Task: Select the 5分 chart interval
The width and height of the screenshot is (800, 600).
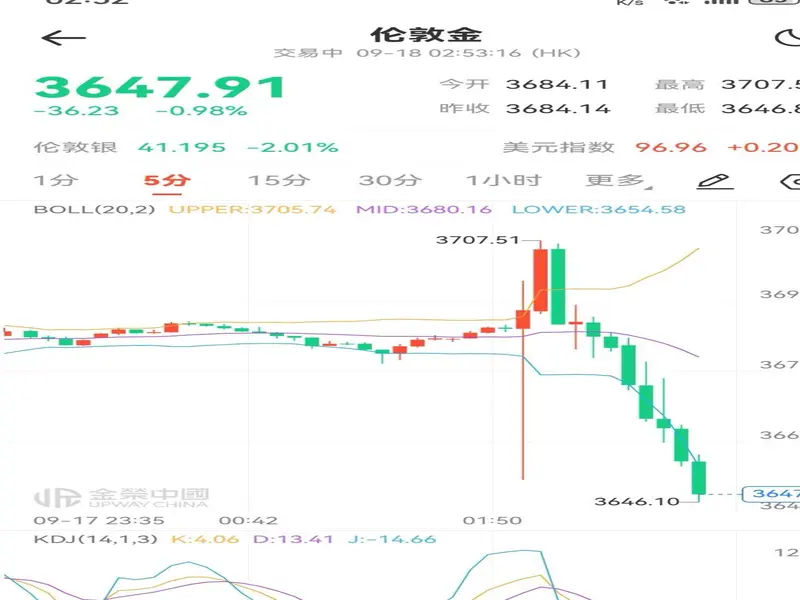Action: tap(165, 181)
